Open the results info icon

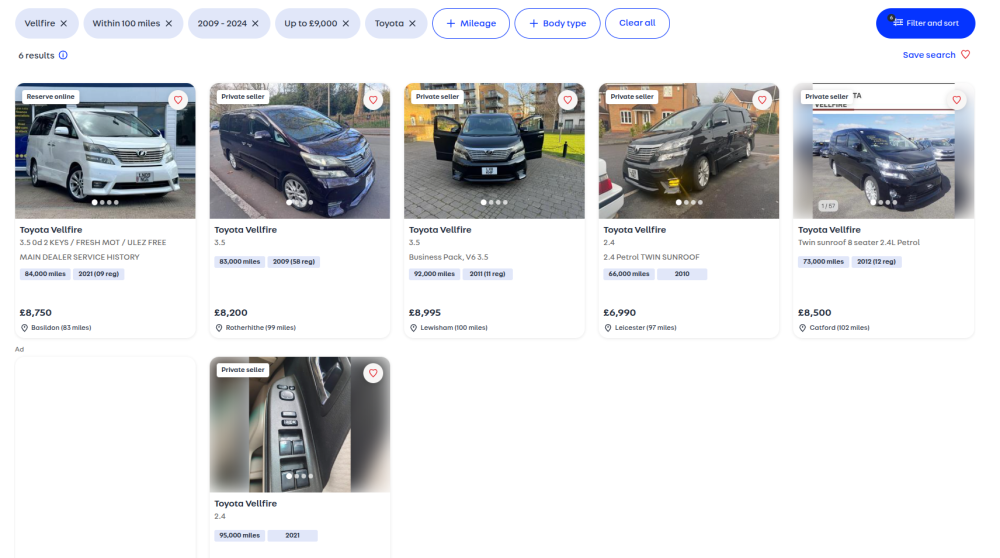point(63,55)
